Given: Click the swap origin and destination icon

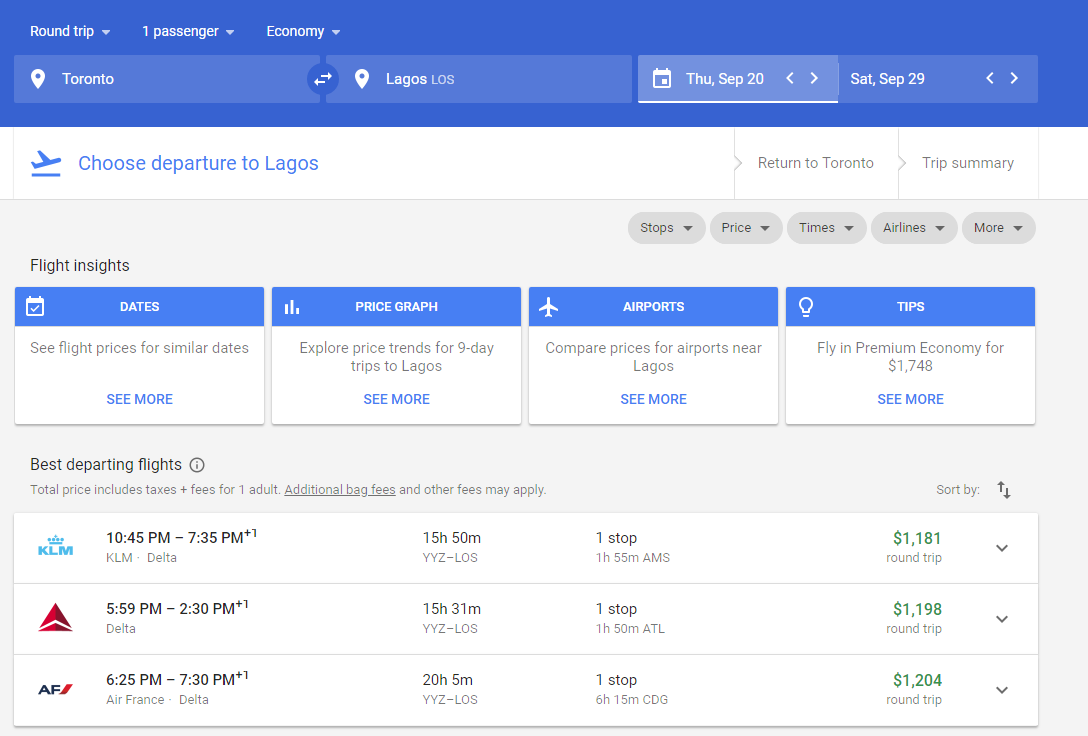Looking at the screenshot, I should tap(323, 79).
